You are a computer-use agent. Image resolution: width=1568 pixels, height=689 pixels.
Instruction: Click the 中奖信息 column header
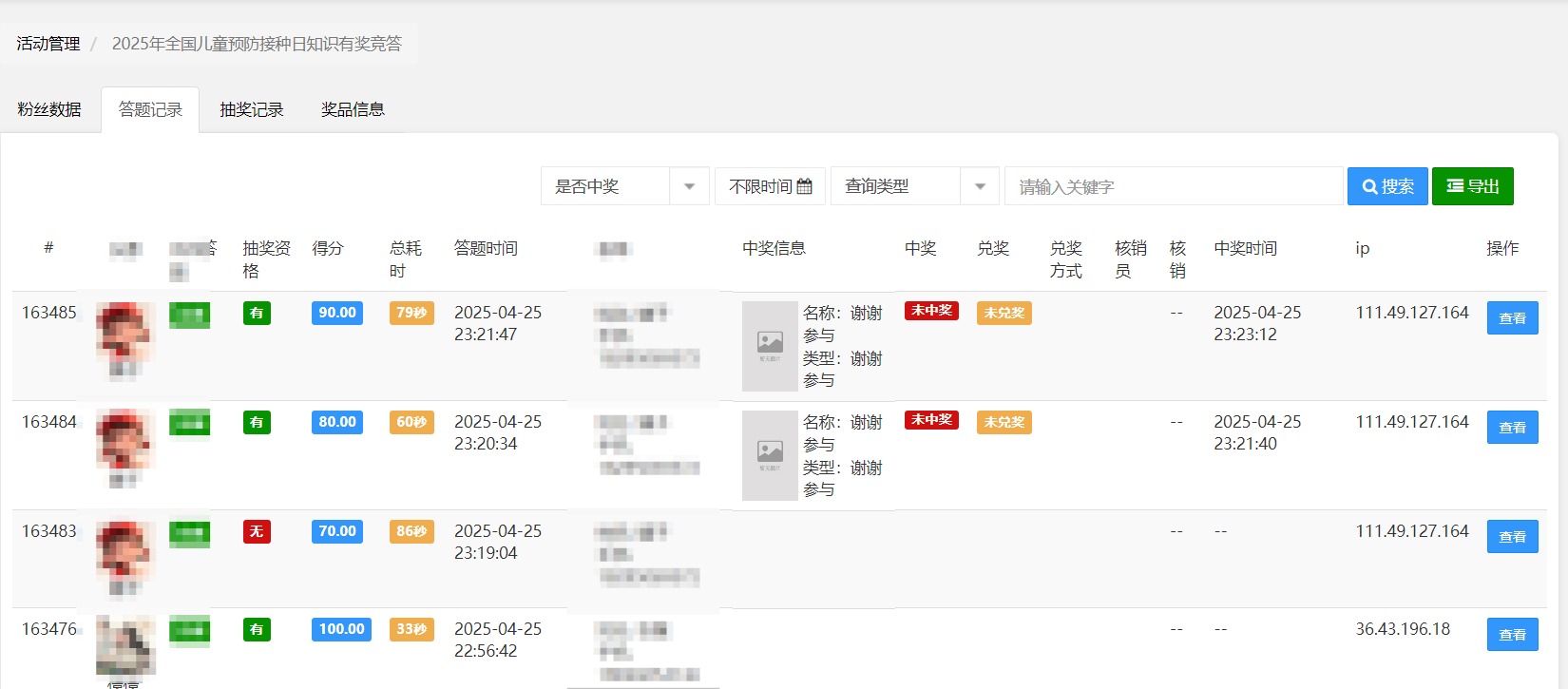coord(774,248)
